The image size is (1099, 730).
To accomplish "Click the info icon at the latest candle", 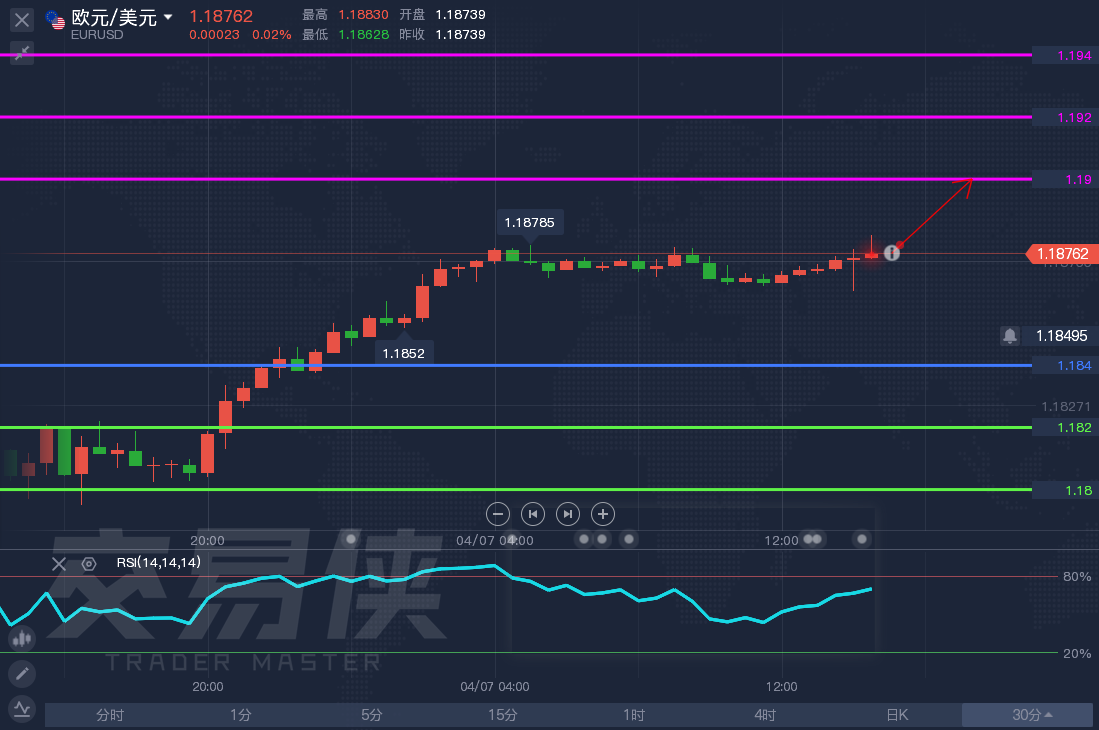I will pos(892,253).
